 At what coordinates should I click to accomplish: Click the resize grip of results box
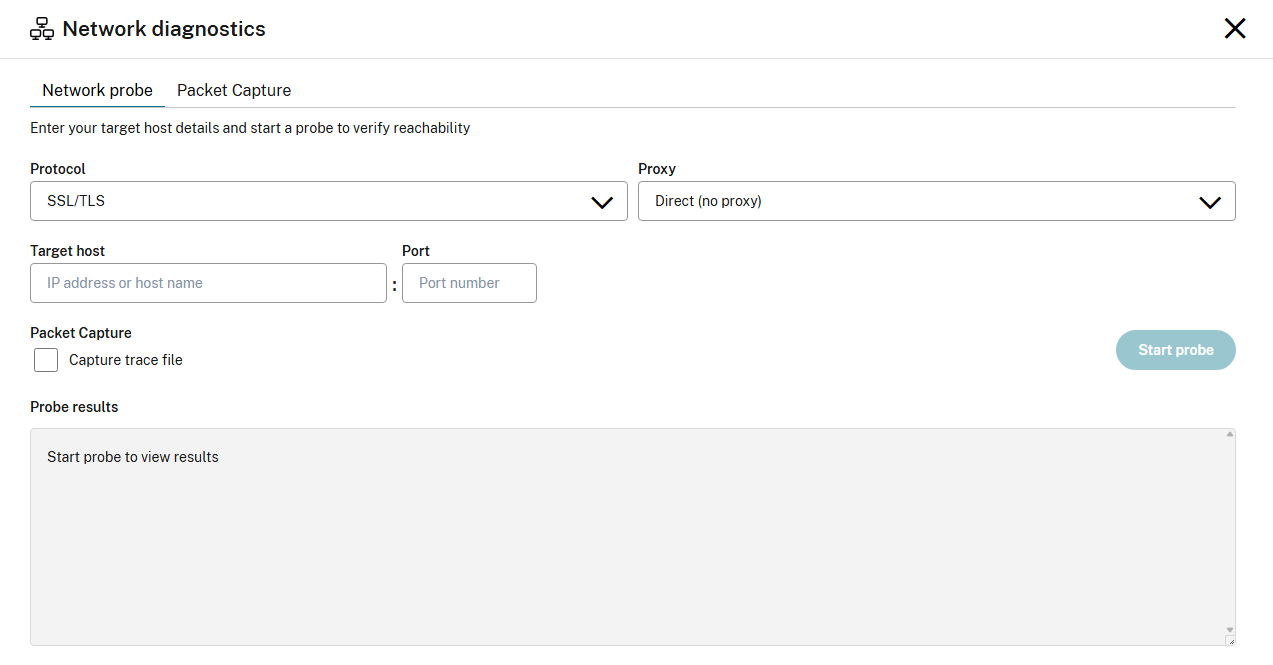[x=1230, y=641]
